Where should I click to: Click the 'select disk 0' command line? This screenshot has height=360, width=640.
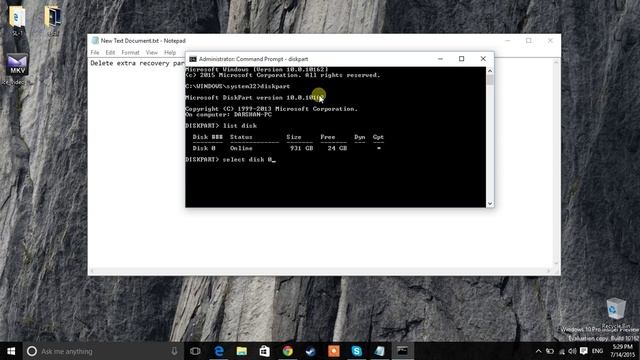point(231,160)
